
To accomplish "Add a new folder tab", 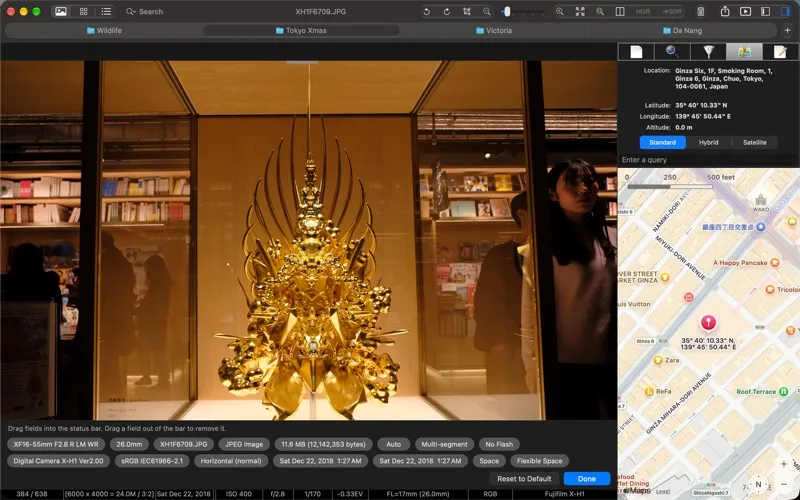I will pos(787,31).
